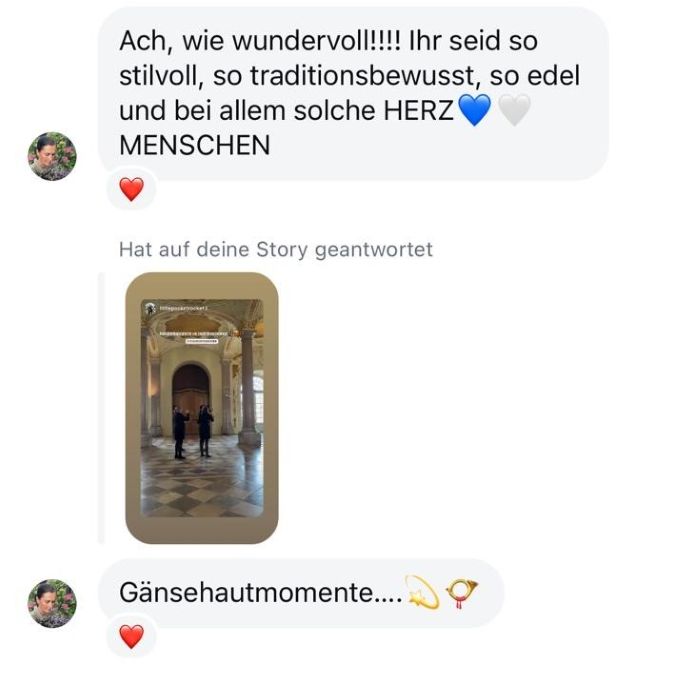700x688 pixels.
Task: Tap the small profile icon inside story preview
Action: tap(150, 308)
